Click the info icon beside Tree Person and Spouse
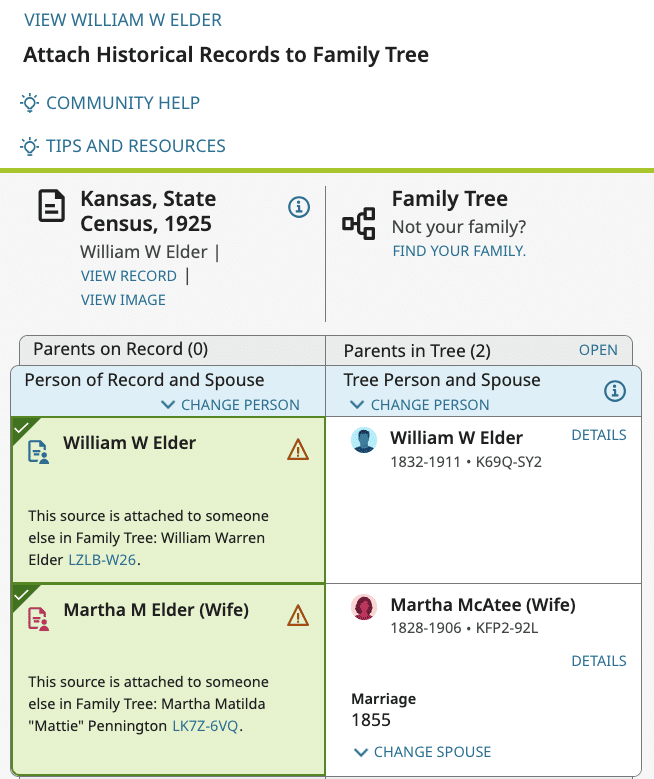This screenshot has height=779, width=654. pos(615,391)
